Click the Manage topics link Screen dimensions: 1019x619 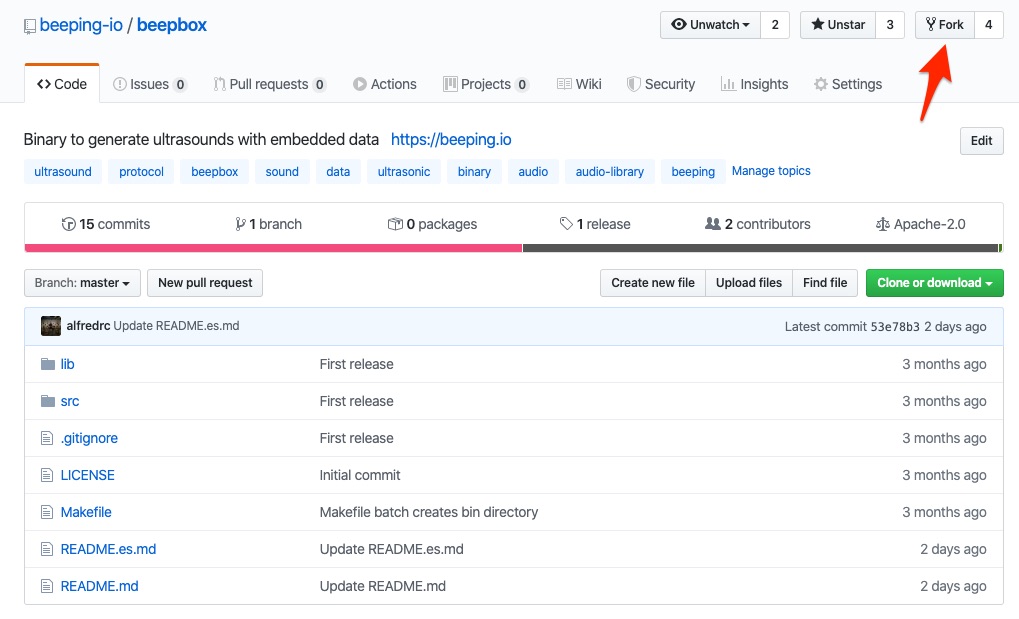pyautogui.click(x=771, y=171)
